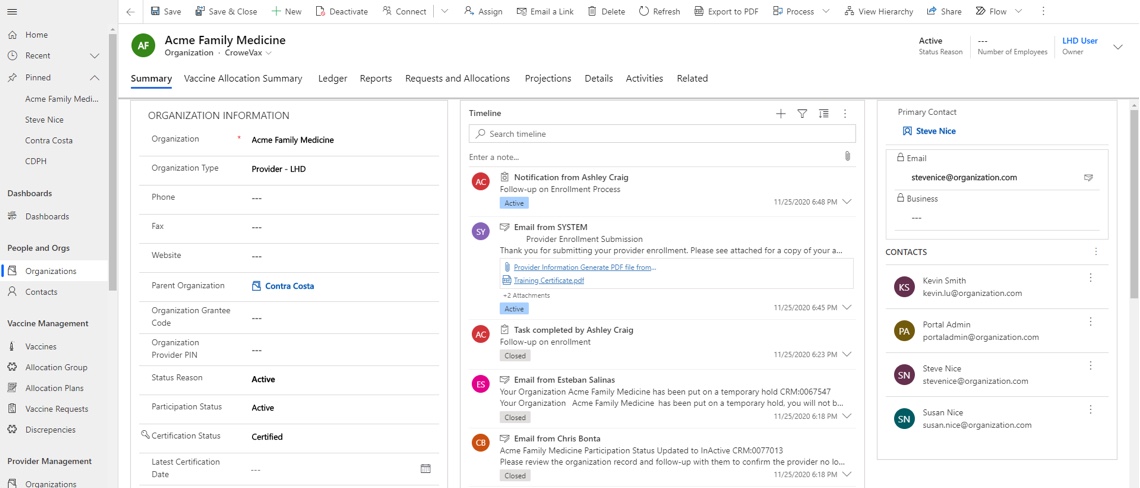Collapse the Pinned section in sidebar
1140x488 pixels.
[95, 77]
